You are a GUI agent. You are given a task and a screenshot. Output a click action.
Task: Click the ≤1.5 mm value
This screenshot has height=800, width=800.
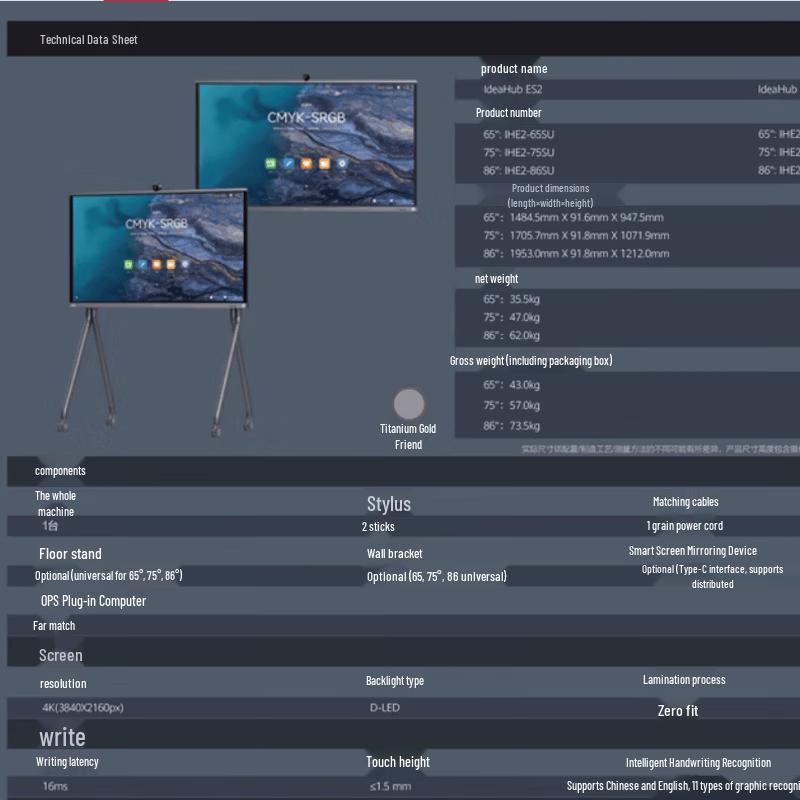(390, 786)
